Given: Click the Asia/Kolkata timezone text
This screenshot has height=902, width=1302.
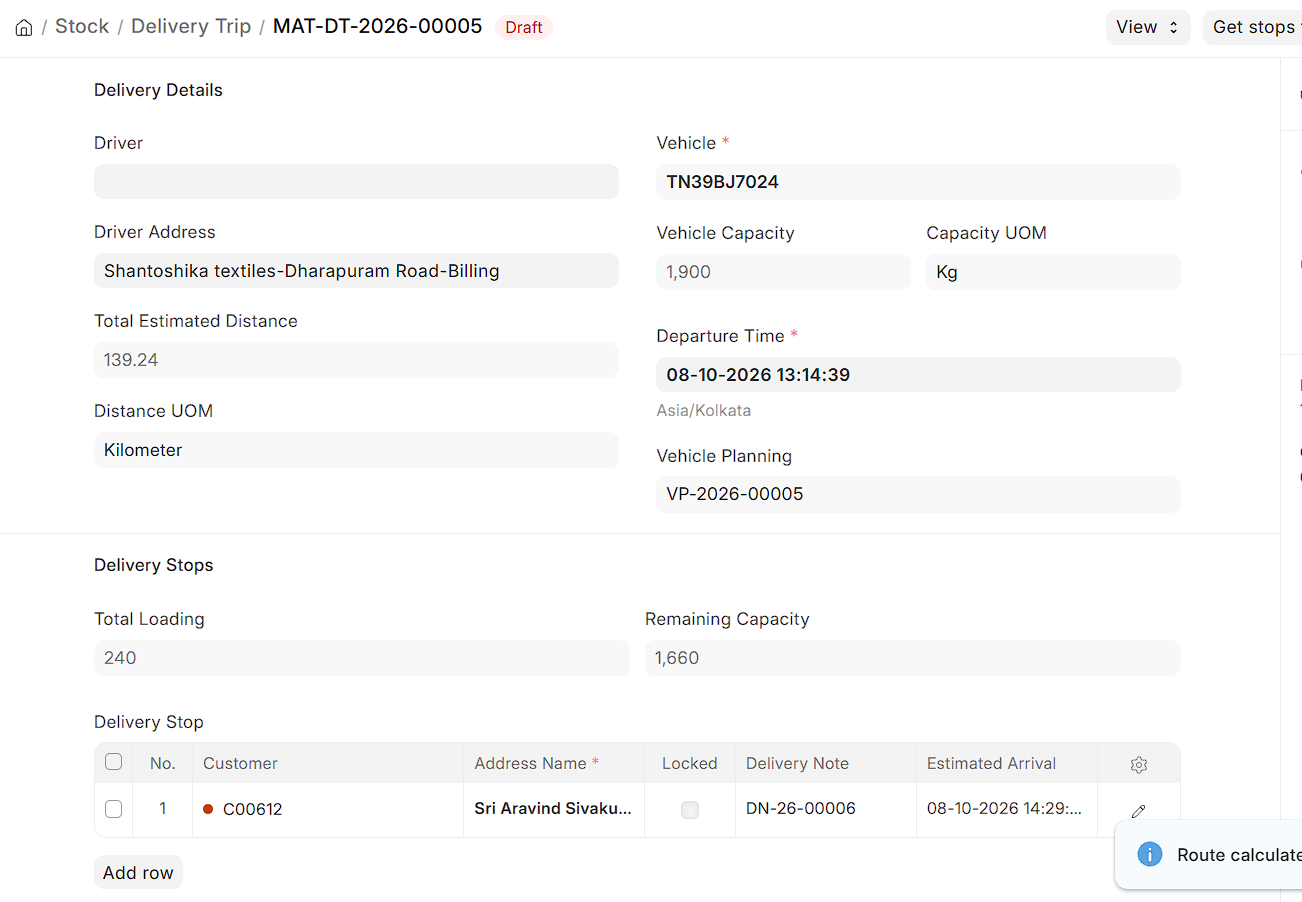Looking at the screenshot, I should pos(703,410).
